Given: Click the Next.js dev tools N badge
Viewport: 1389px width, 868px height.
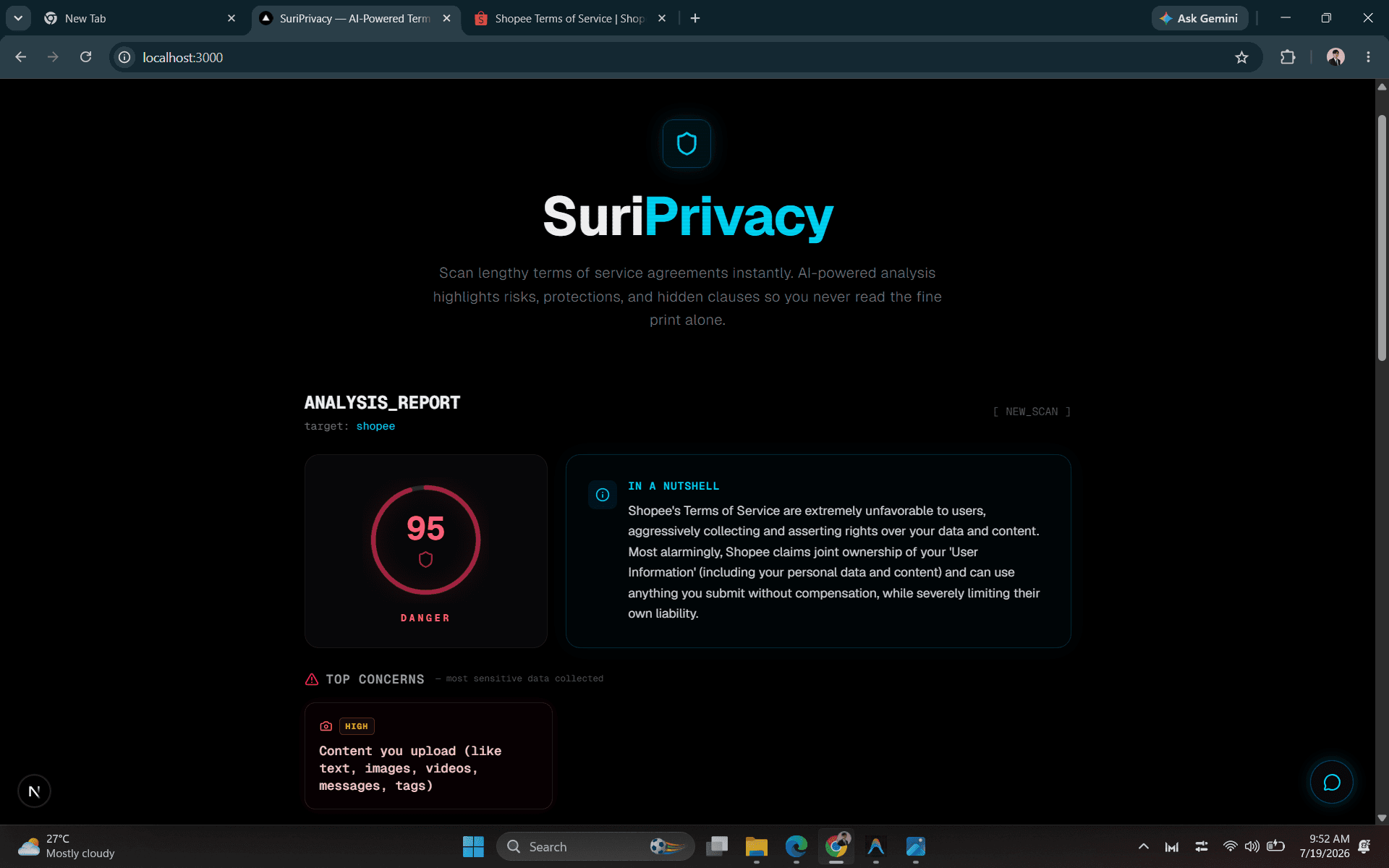Looking at the screenshot, I should pos(34,791).
